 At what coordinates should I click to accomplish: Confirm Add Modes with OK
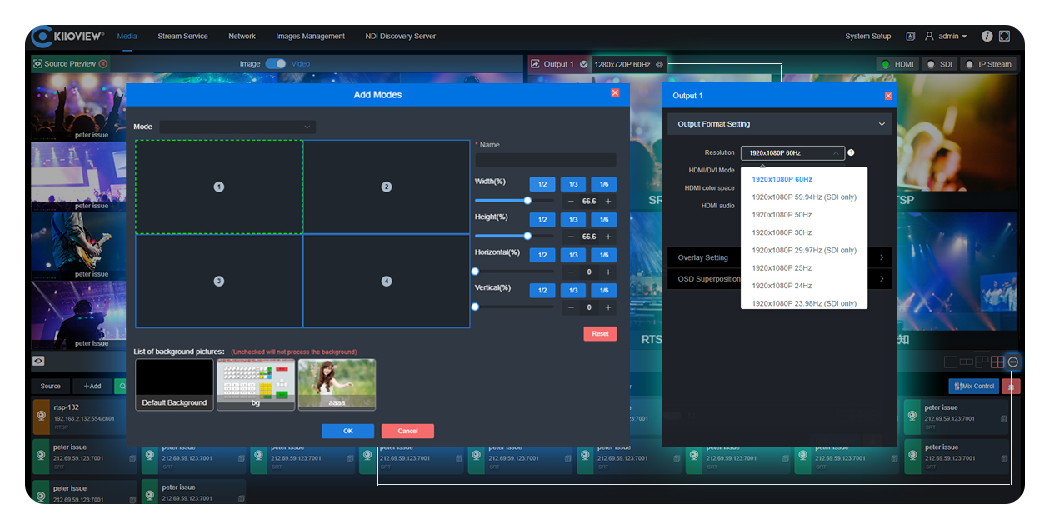coord(348,431)
